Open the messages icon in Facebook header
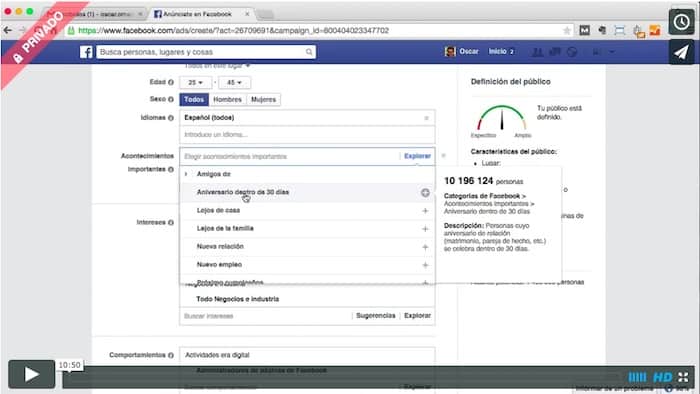Viewport: 700px width, 394px height. (555, 52)
